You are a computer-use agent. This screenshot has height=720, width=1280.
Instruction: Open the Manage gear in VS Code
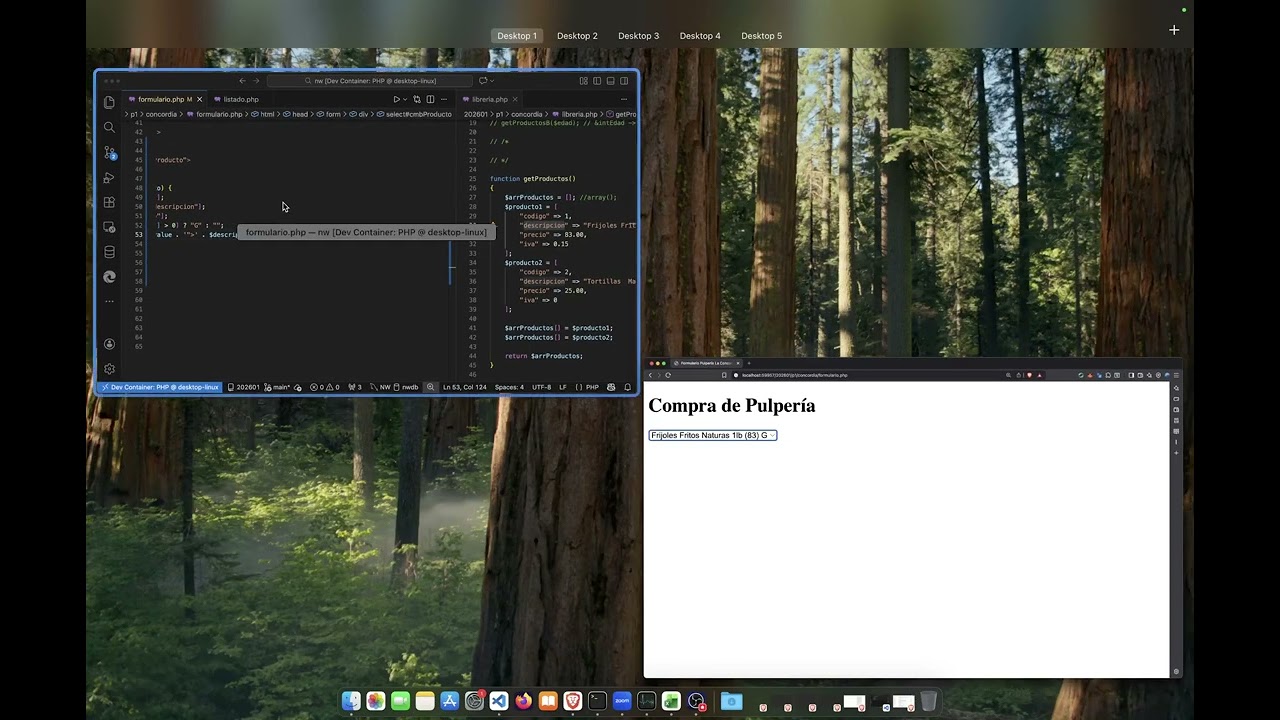tap(109, 369)
